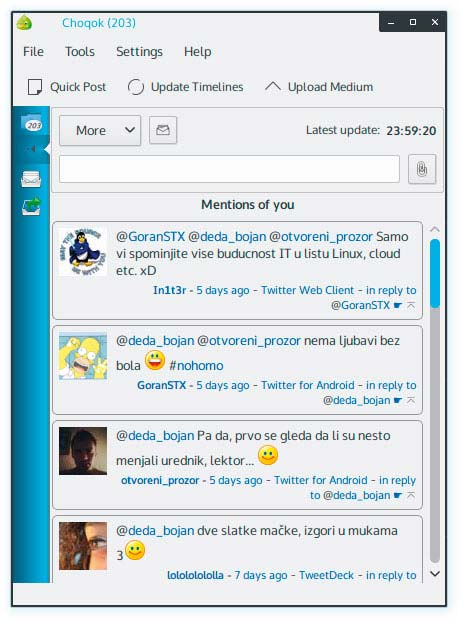
Task: Open lolololololla author link
Action: [x=195, y=575]
